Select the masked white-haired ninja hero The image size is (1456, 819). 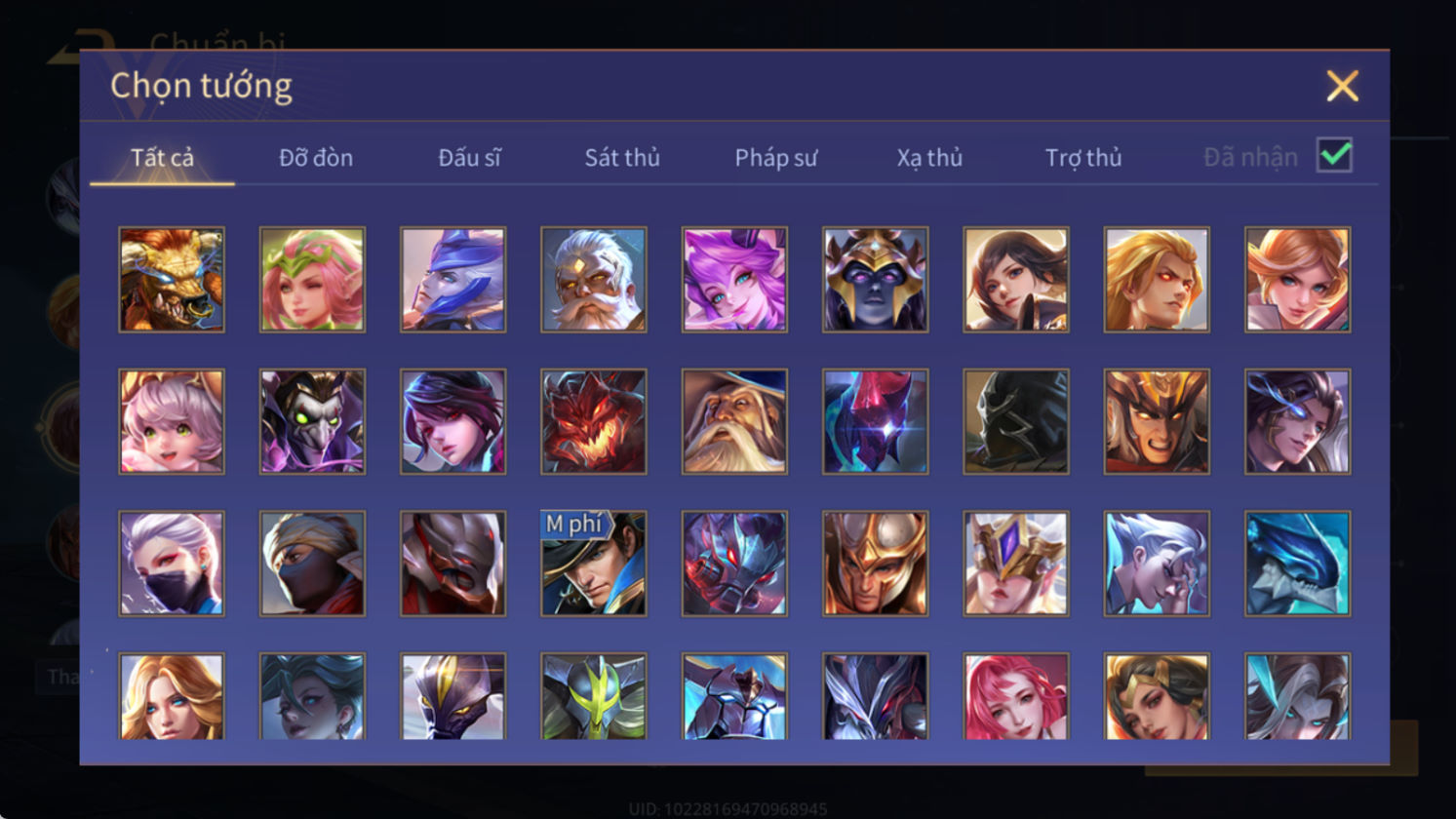pos(172,564)
